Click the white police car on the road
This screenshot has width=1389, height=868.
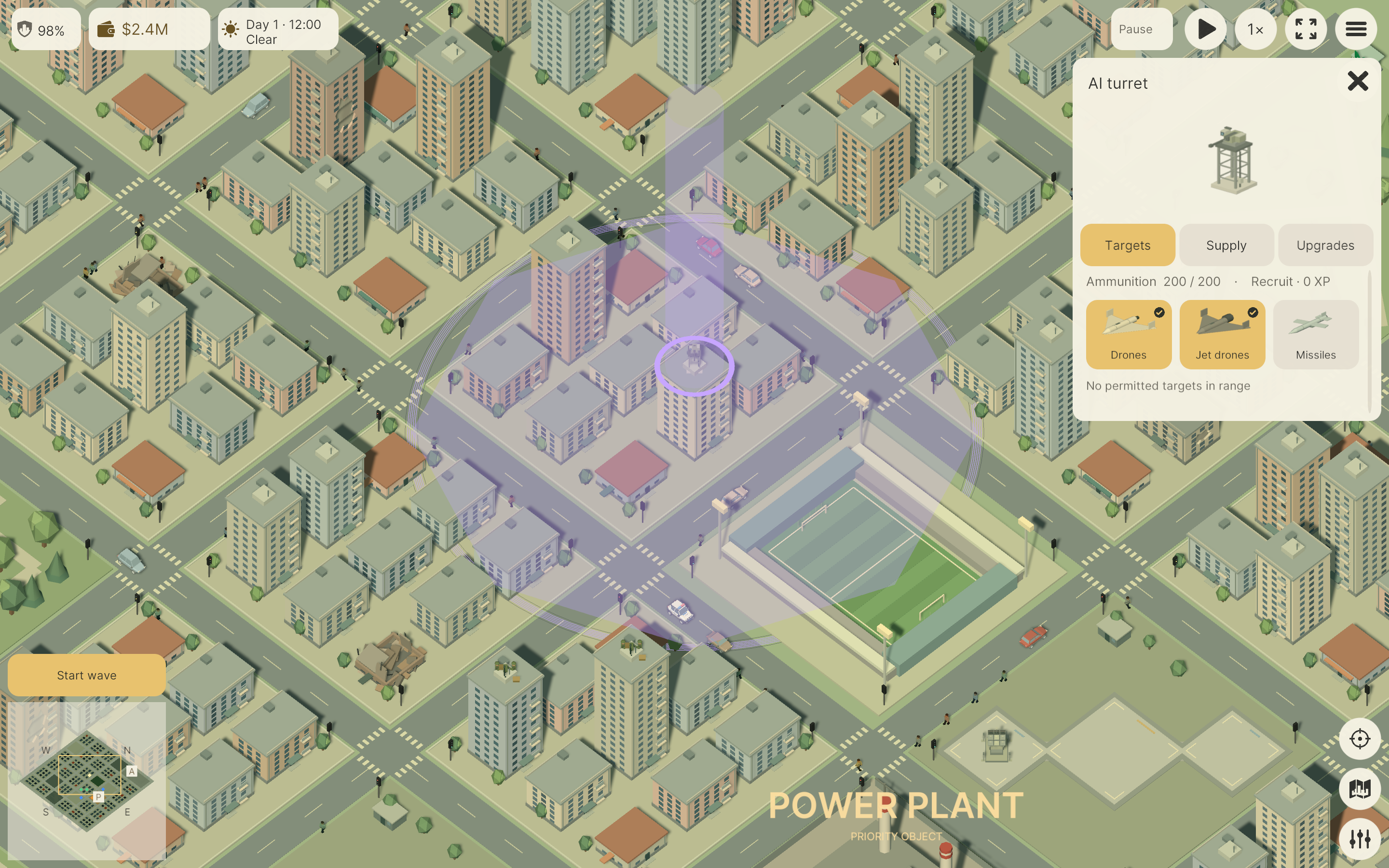pyautogui.click(x=680, y=610)
